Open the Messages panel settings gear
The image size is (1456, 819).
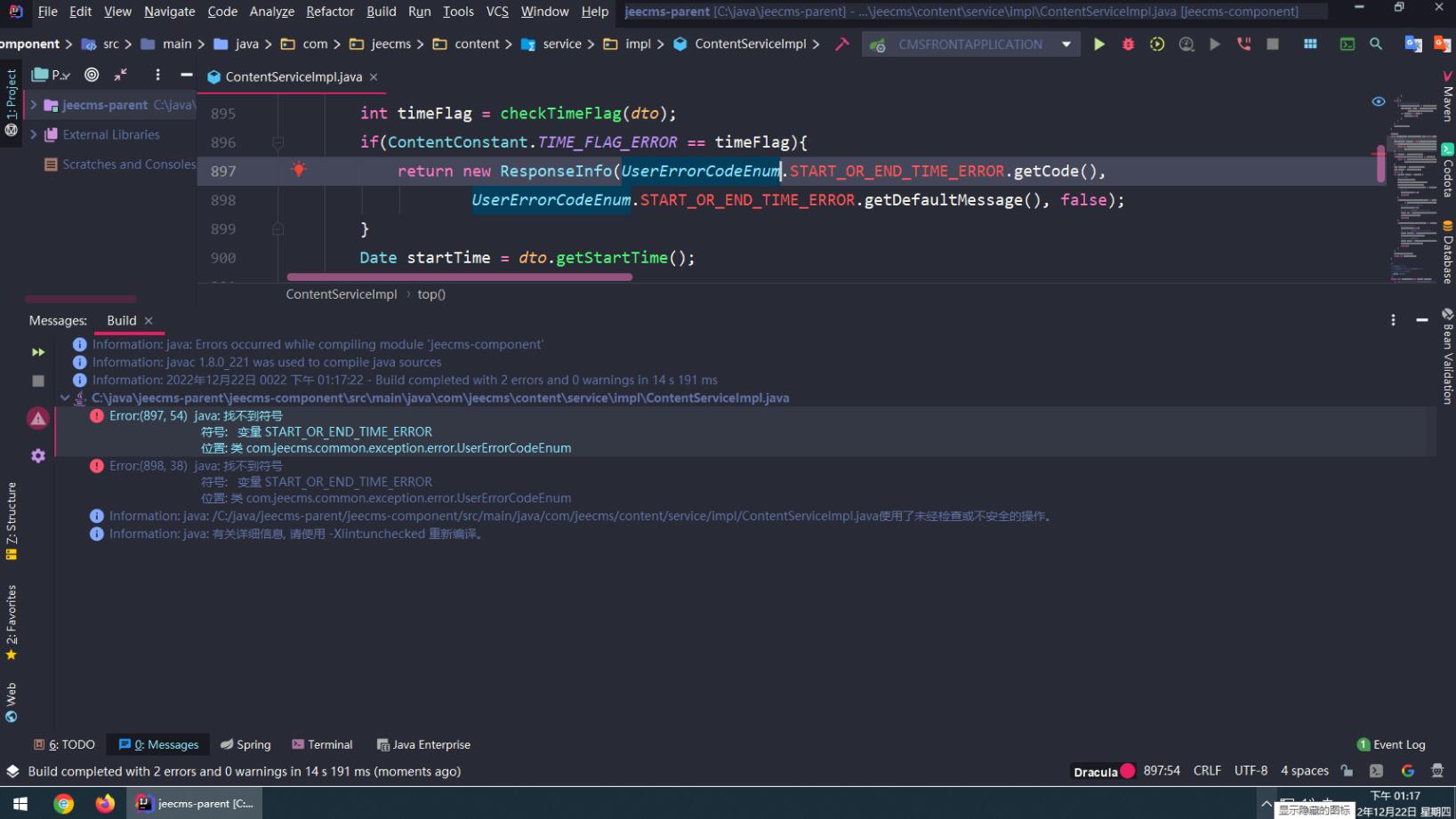pos(37,456)
